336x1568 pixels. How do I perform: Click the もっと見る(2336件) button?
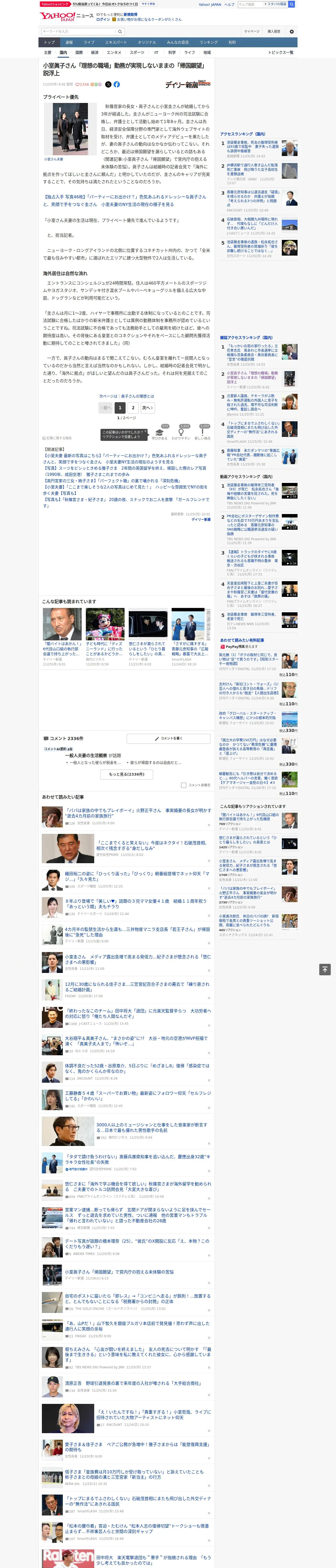pyautogui.click(x=127, y=774)
